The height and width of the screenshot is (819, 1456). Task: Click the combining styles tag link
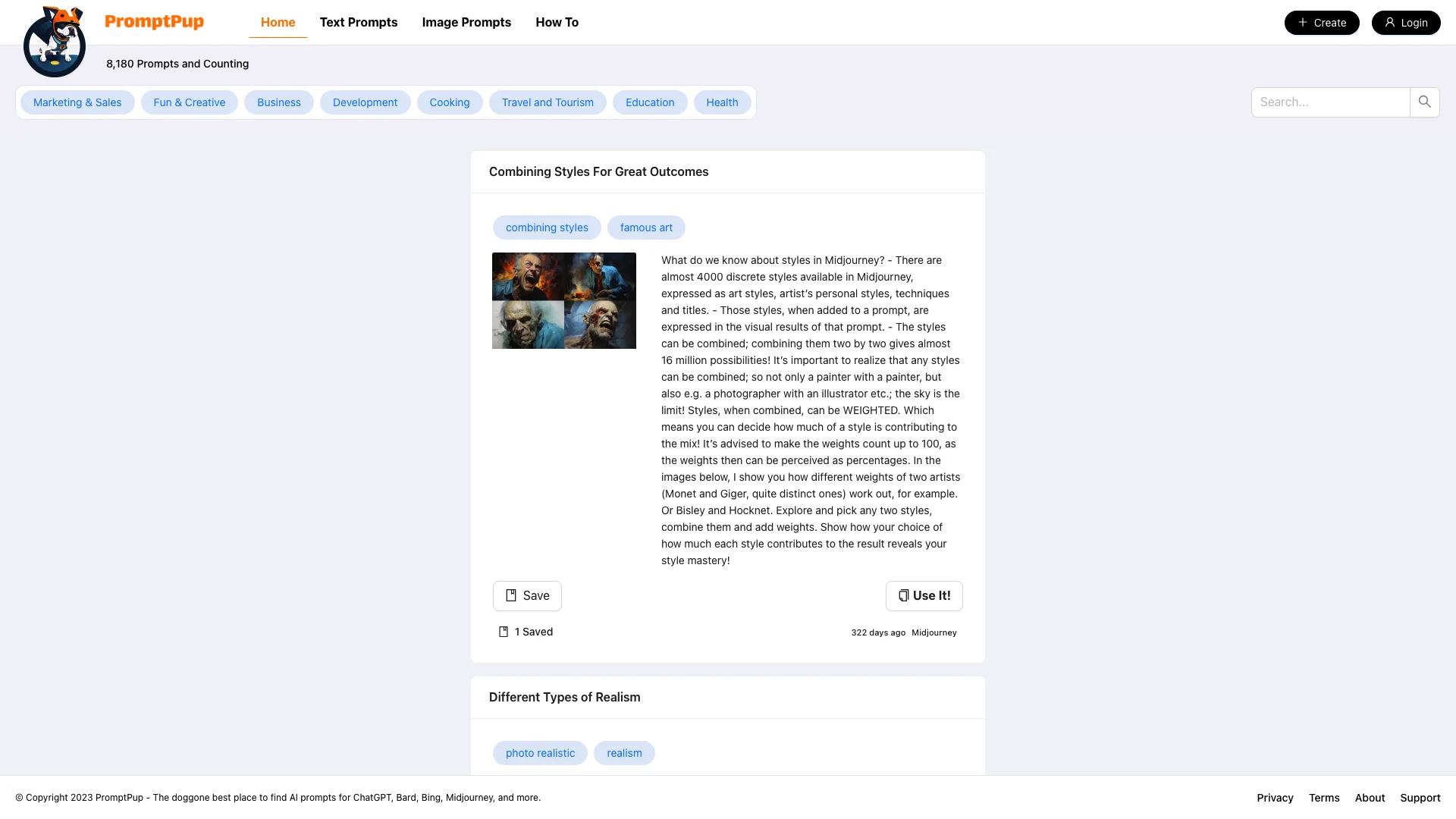[547, 227]
